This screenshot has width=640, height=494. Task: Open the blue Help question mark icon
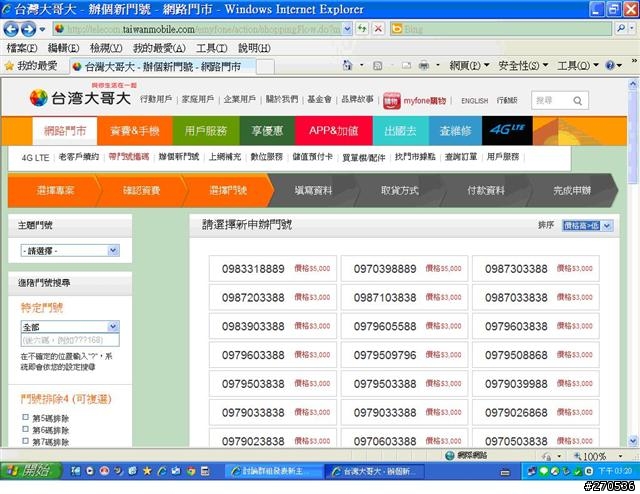point(610,65)
